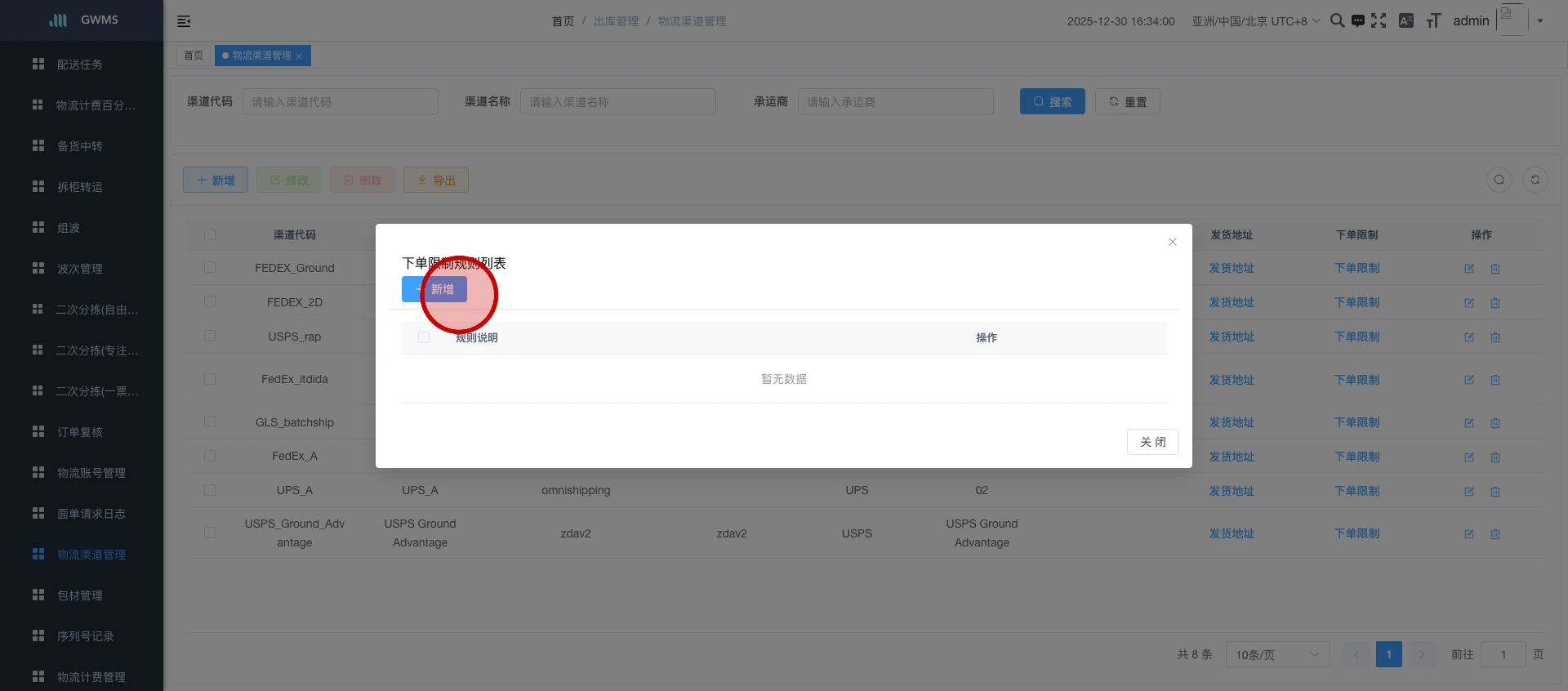Screen dimensions: 1568x691
Task: Click the 面单请求日志 sidebar icon
Action: [38, 513]
